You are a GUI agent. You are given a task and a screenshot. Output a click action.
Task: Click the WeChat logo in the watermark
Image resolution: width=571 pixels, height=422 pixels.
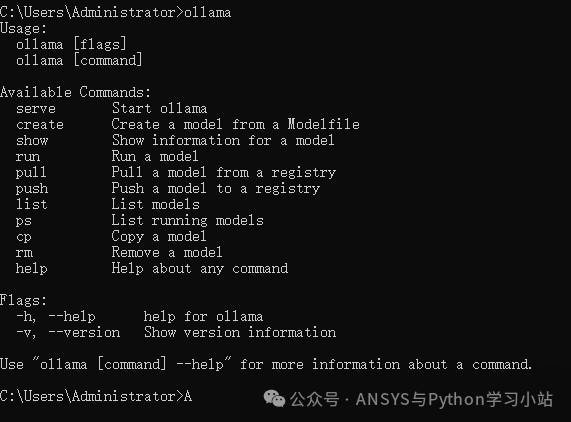(274, 398)
